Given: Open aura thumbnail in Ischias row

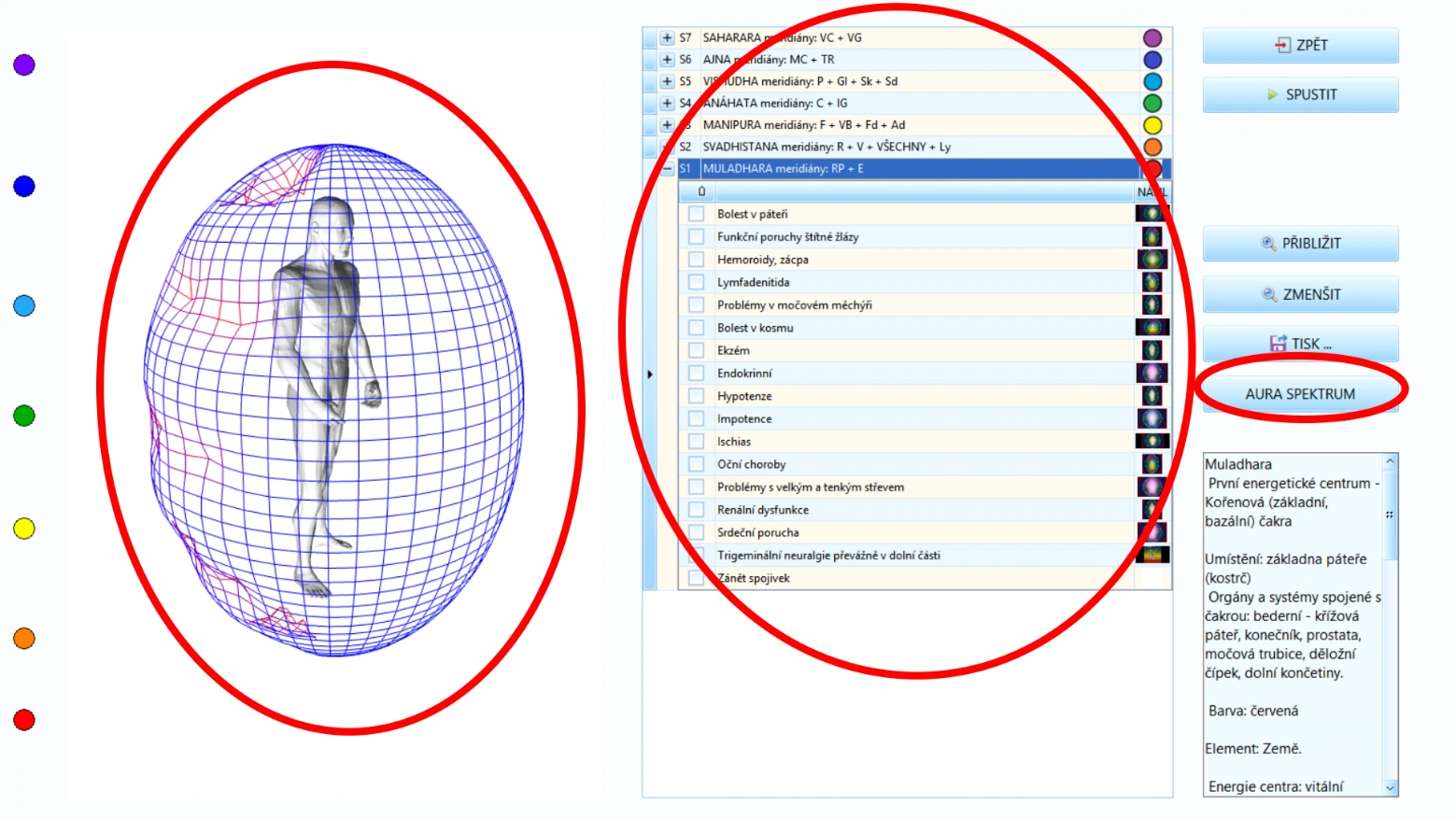Looking at the screenshot, I should 1152,442.
